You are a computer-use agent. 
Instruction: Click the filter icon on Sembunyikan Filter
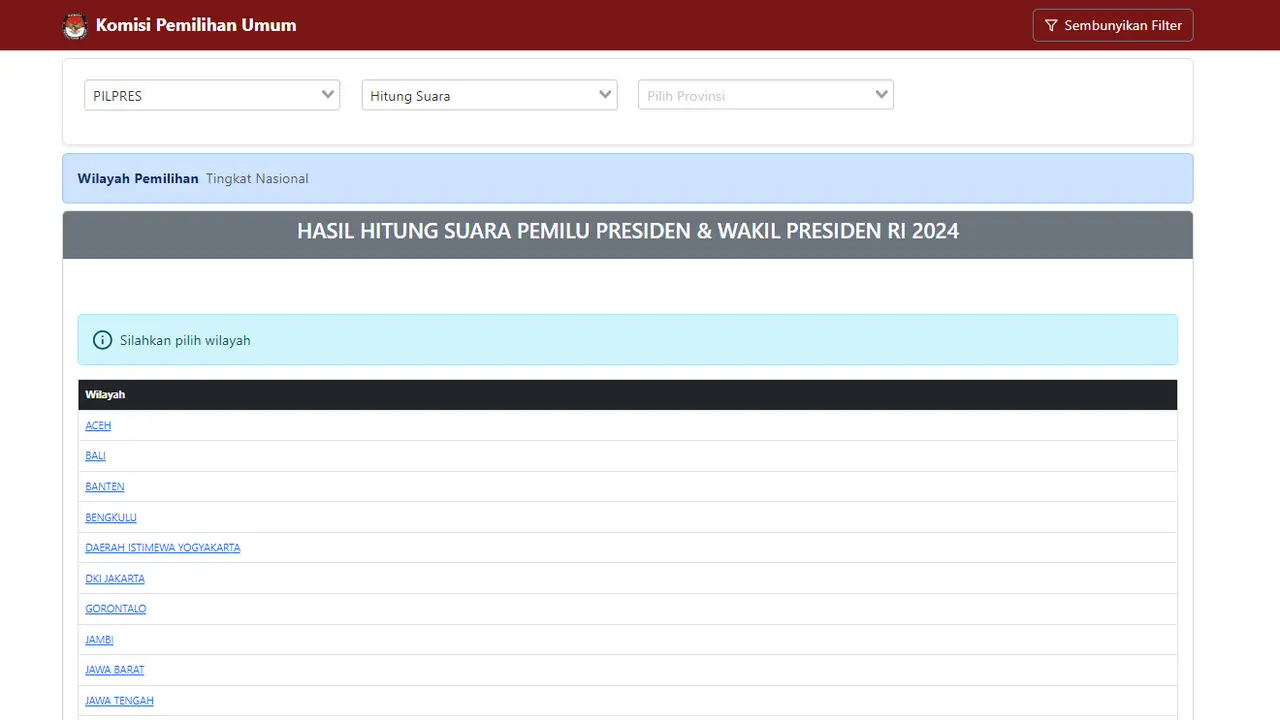1050,25
